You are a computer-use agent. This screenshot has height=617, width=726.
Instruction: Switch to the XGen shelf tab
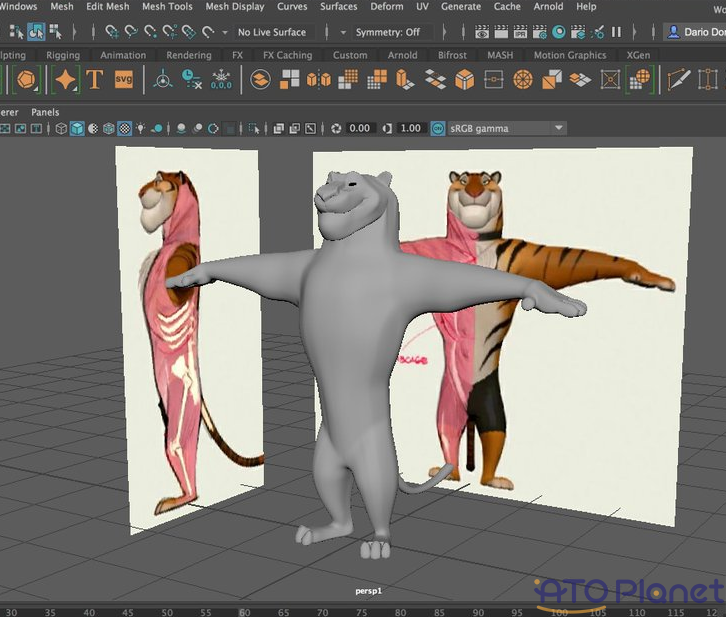638,55
